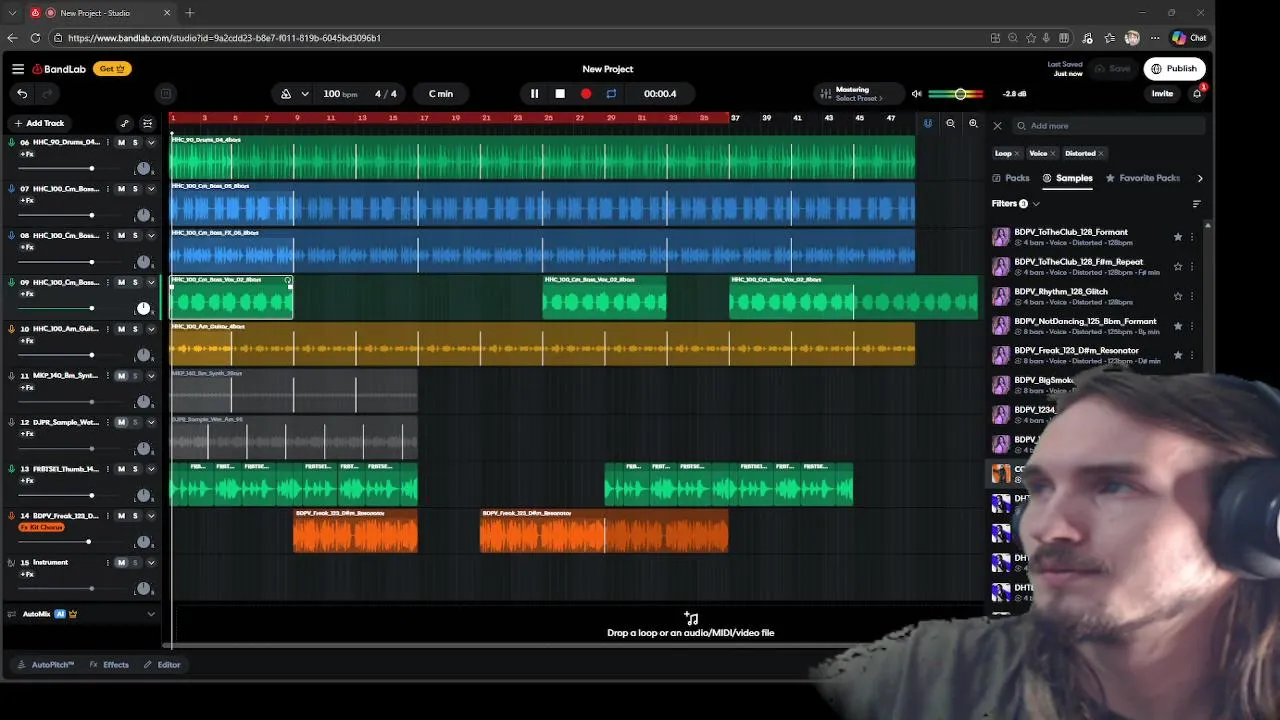Screen dimensions: 1280x720
Task: Remove the Voice filter tag
Action: [1053, 154]
